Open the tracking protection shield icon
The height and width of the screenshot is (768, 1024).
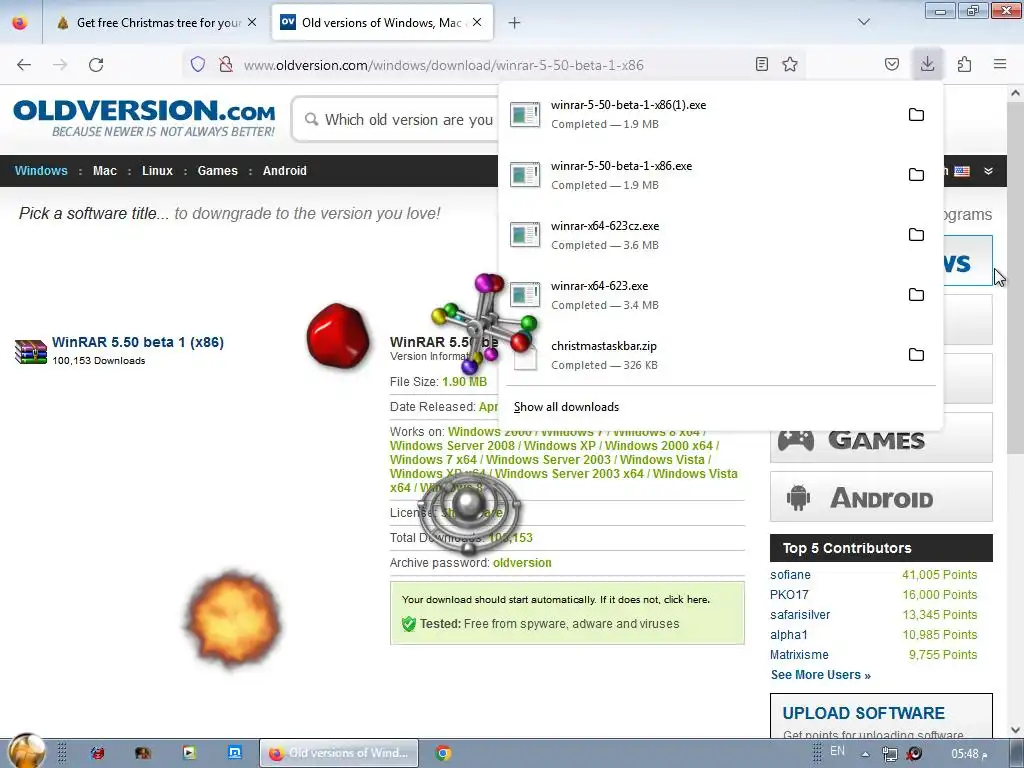[x=198, y=64]
